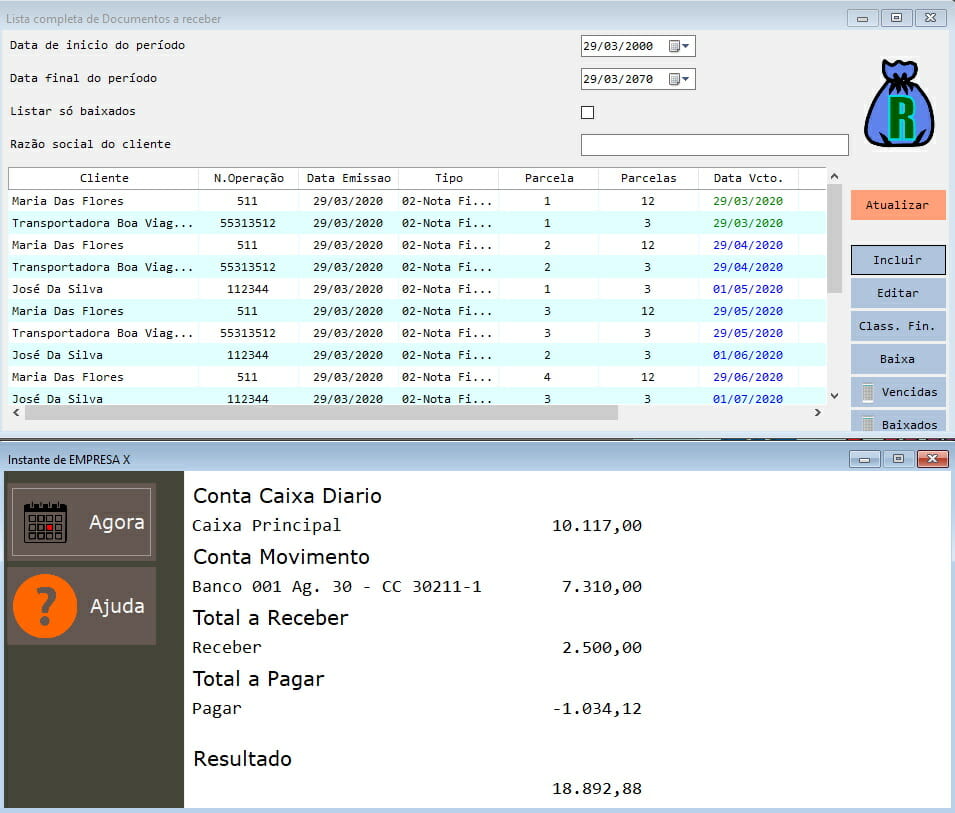Click the horizontal scroll left arrow
The image size is (955, 813).
tap(16, 413)
